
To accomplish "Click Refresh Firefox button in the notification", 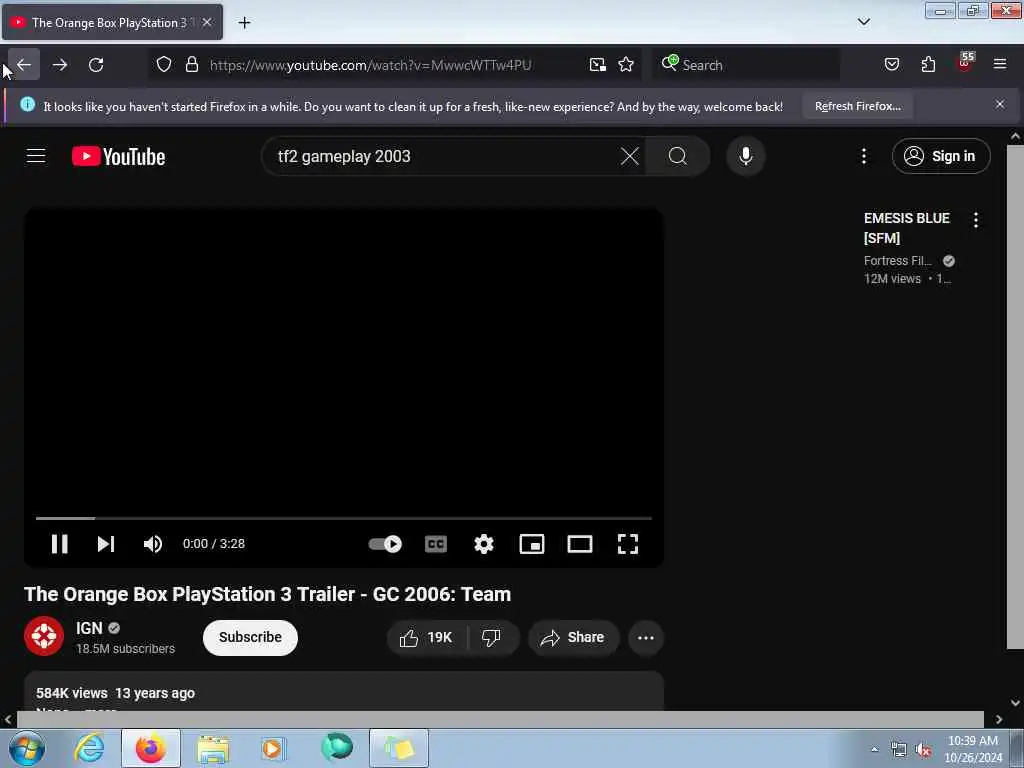I will click(x=857, y=106).
